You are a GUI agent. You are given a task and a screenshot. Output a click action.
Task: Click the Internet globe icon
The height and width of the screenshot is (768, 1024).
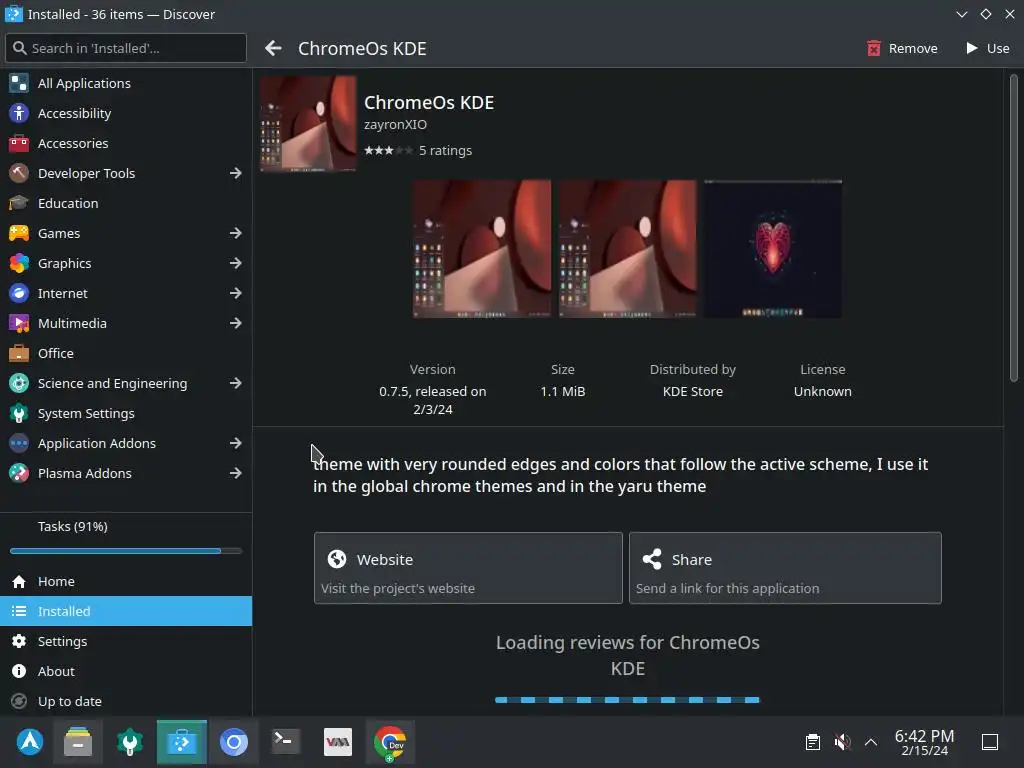(x=19, y=293)
